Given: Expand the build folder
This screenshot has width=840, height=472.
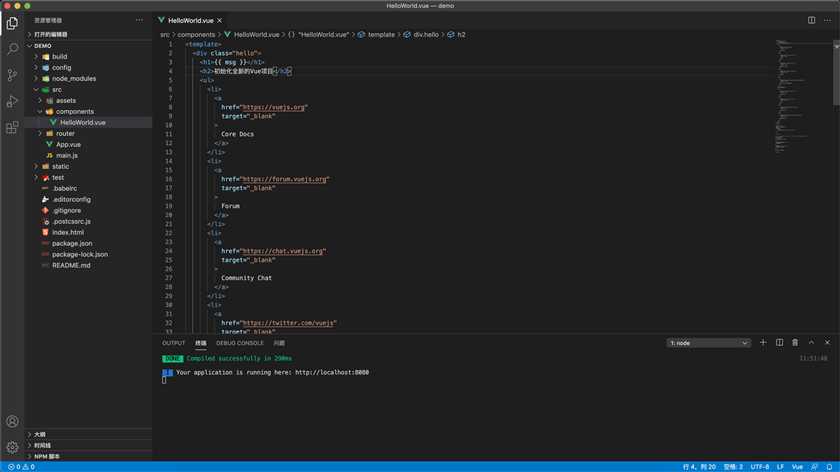Looking at the screenshot, I should tap(59, 56).
